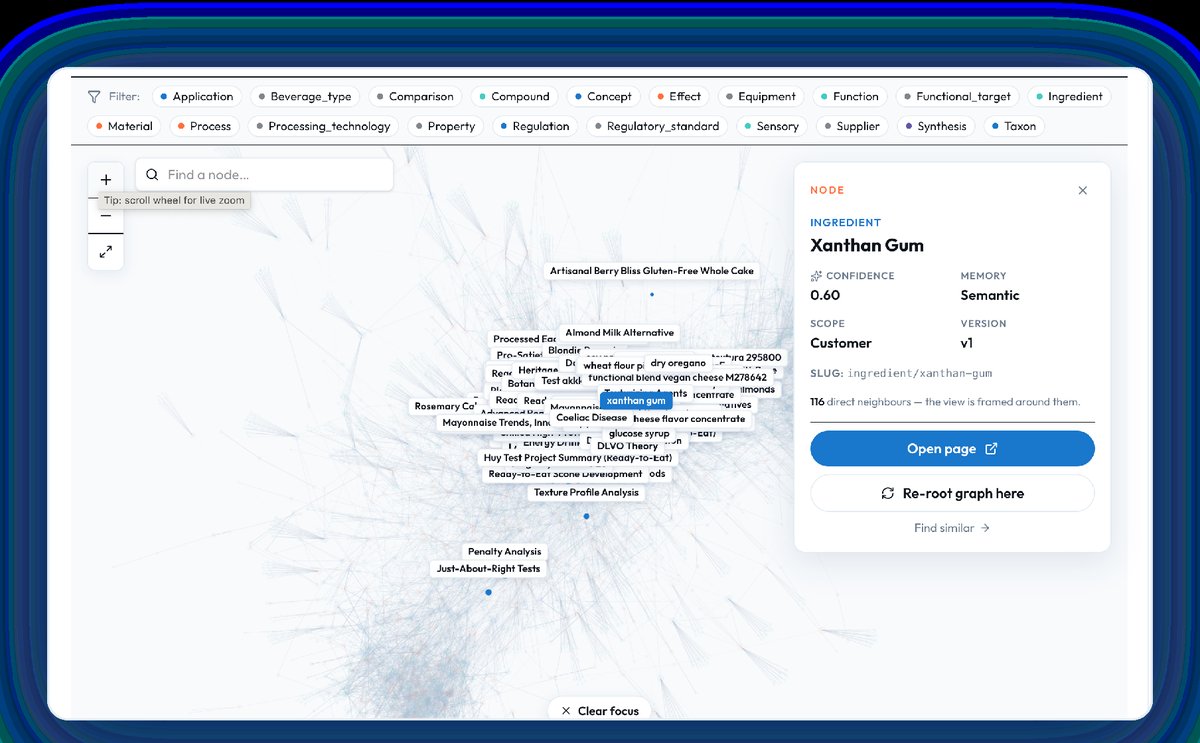
Task: Toggle the Effect filter chip
Action: 679,97
